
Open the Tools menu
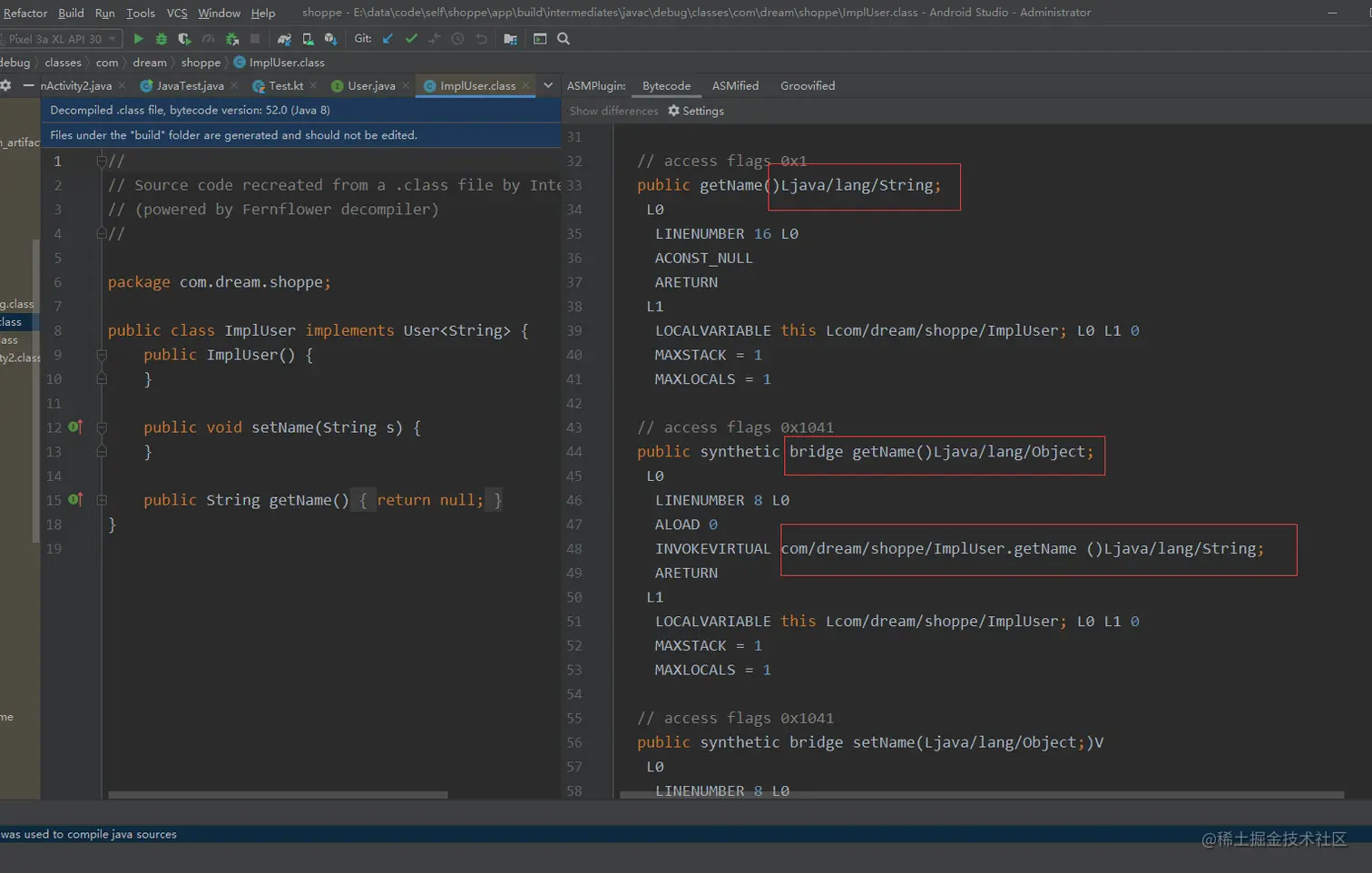click(x=141, y=13)
